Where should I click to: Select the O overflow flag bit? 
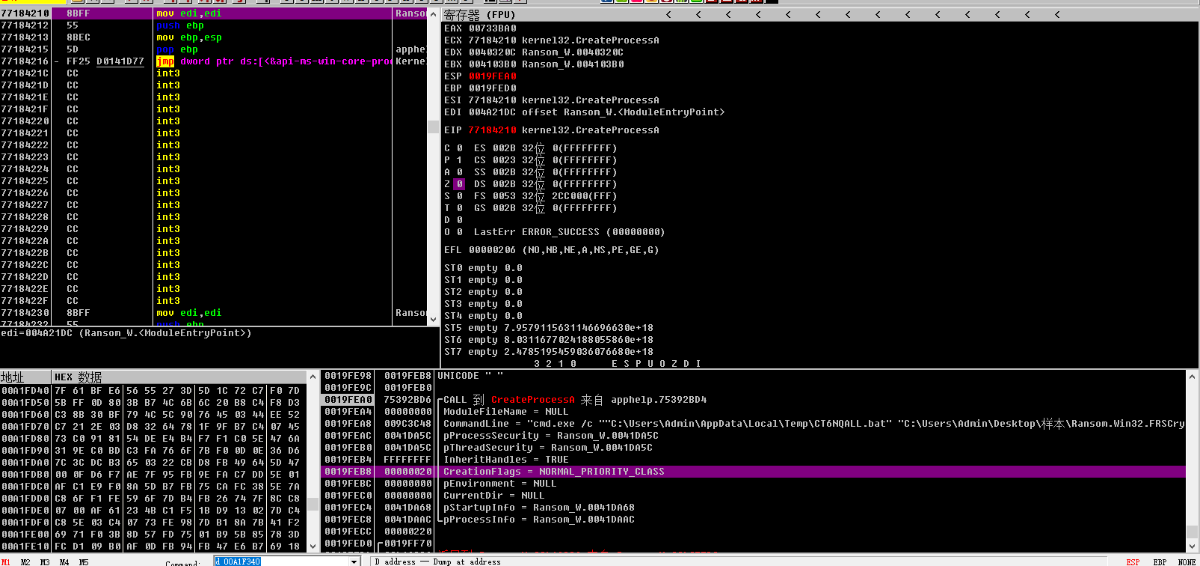coord(459,232)
